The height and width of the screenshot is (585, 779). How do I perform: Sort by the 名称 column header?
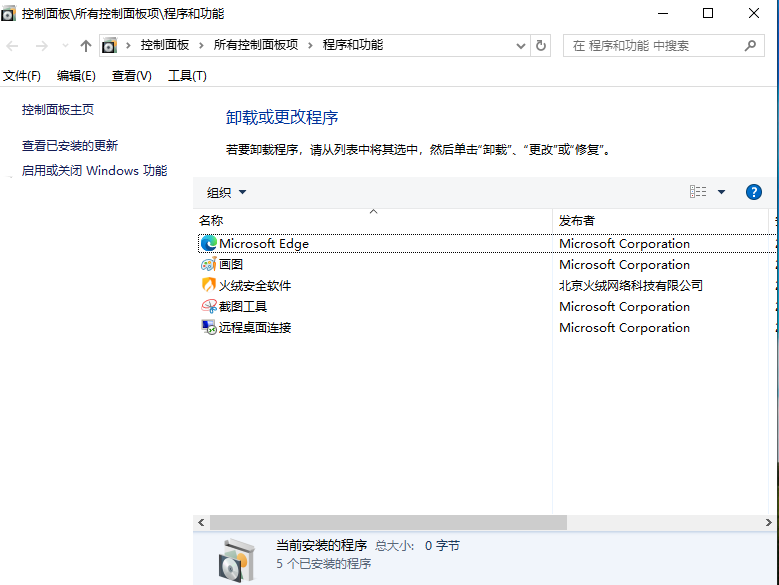(373, 220)
